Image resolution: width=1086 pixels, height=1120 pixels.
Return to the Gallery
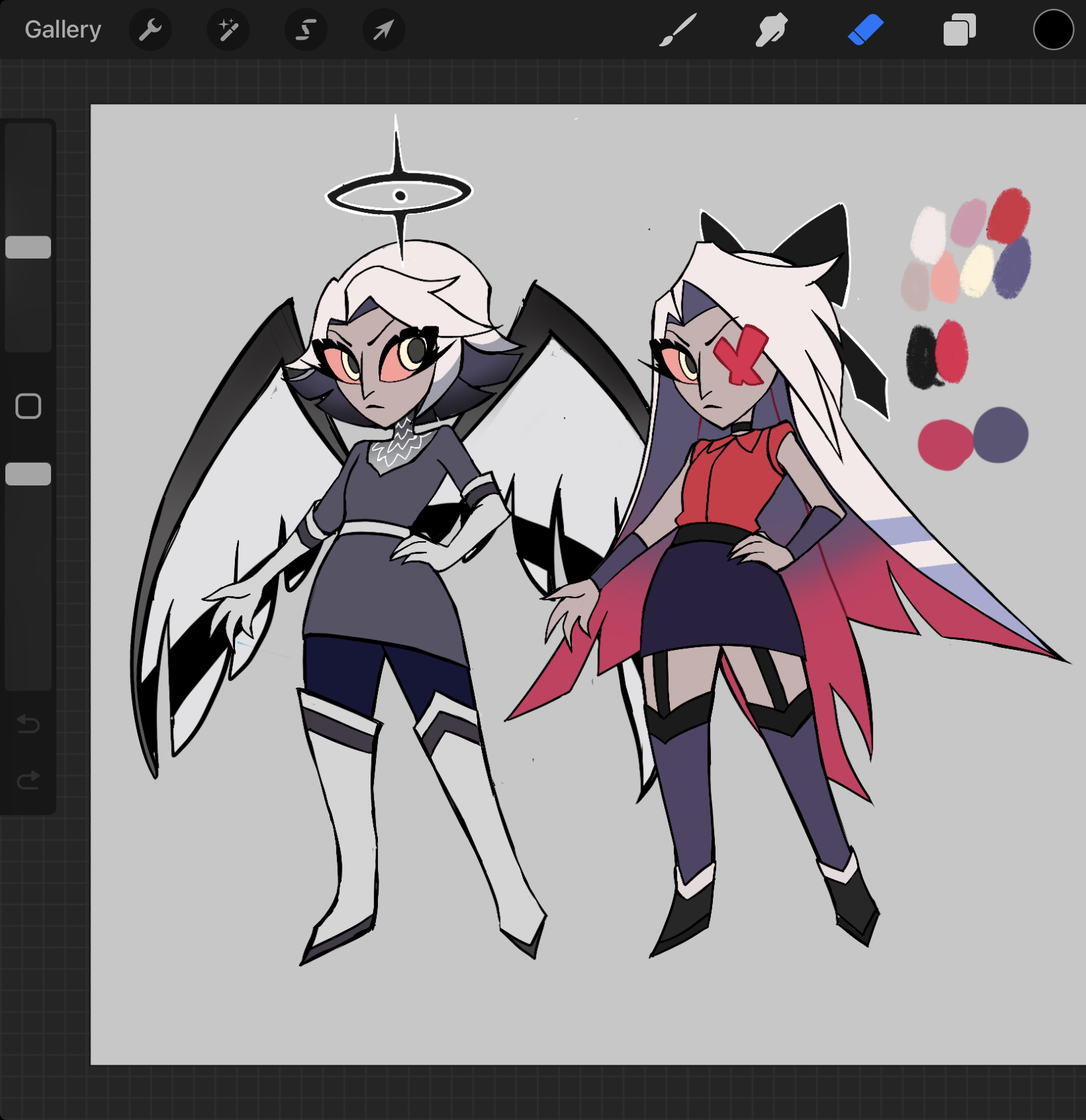[62, 30]
